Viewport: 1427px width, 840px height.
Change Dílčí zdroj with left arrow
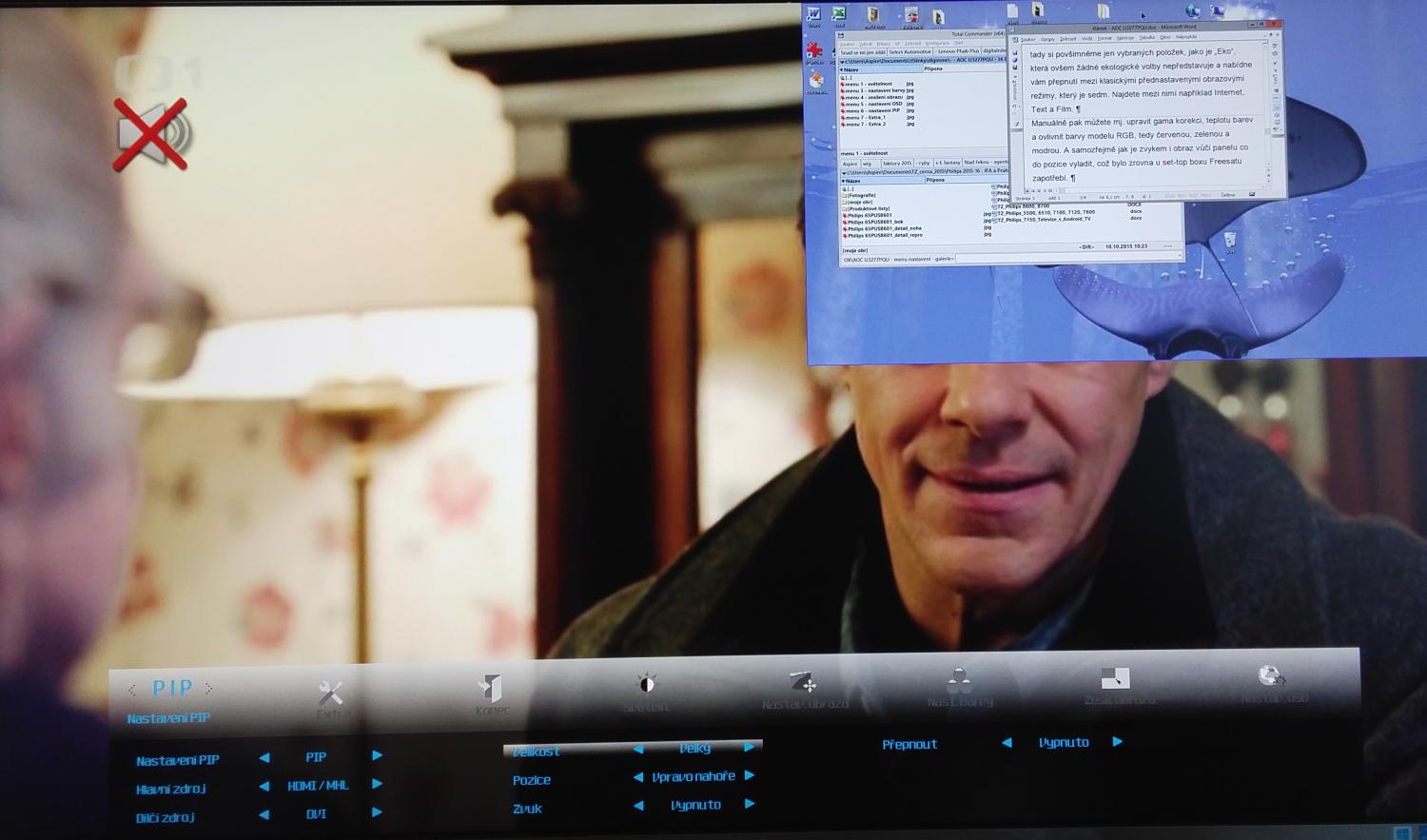click(264, 814)
